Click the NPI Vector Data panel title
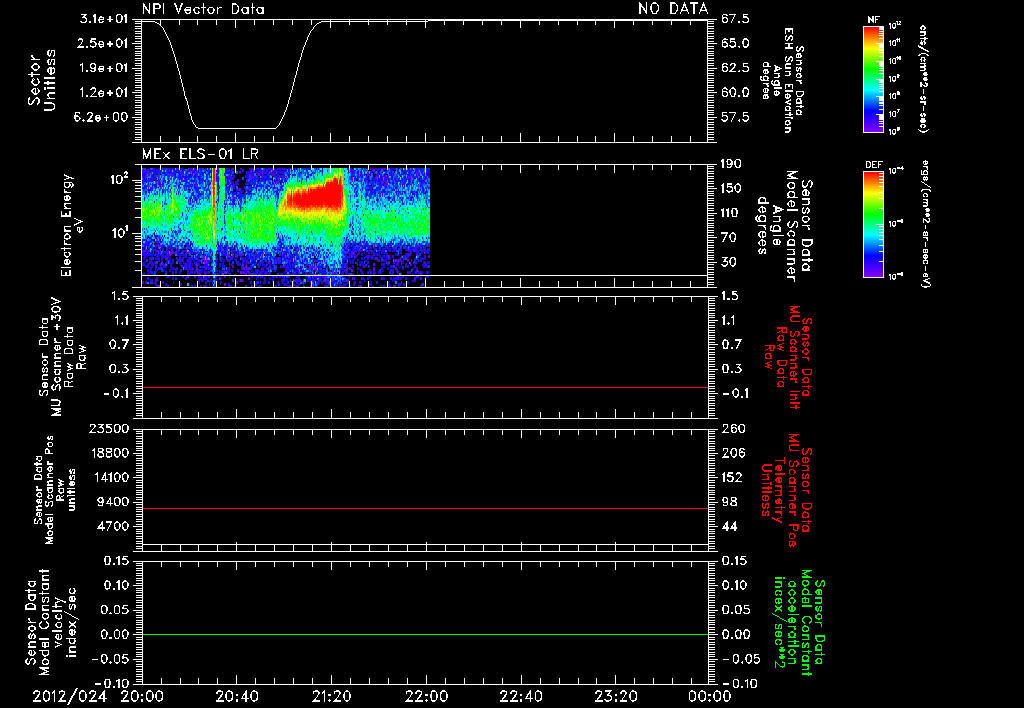Screen dimensions: 1024x708 coord(203,9)
